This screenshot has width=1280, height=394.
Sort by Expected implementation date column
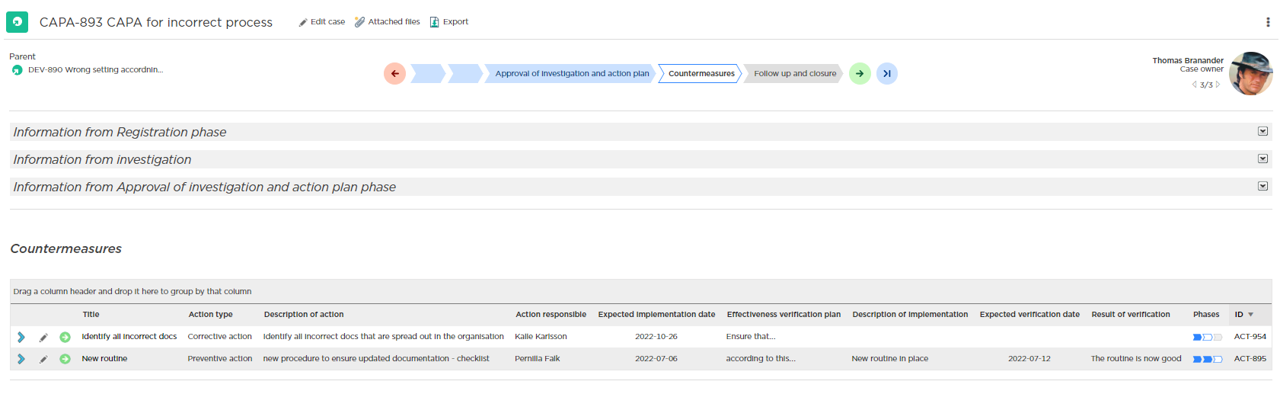point(656,314)
